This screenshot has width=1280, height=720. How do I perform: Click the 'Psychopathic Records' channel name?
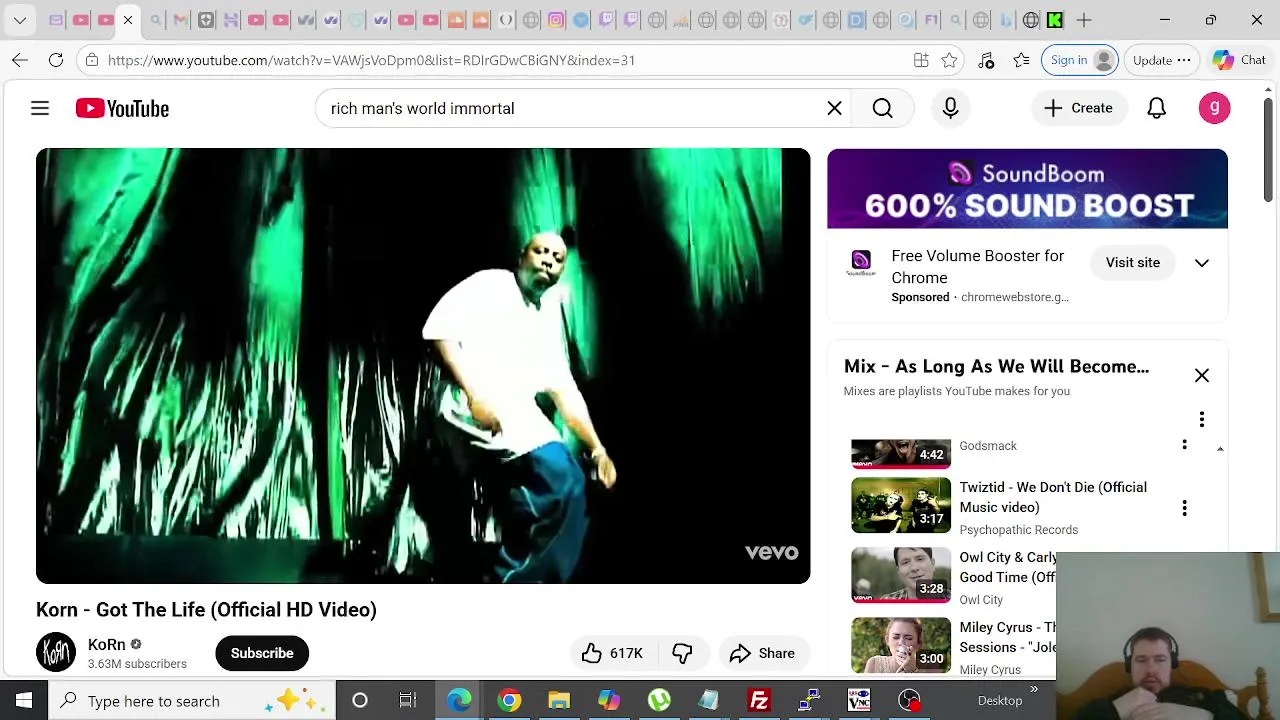[x=1018, y=530]
